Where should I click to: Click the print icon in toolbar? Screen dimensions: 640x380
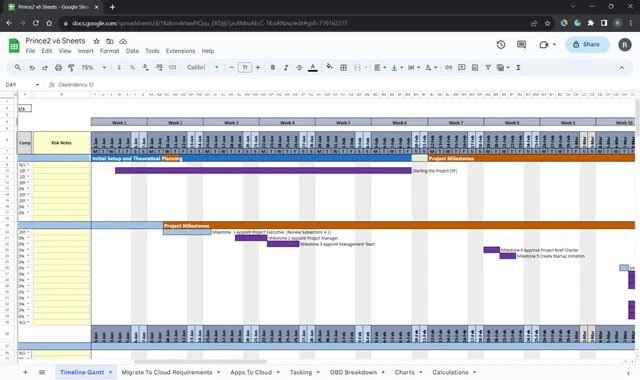pos(58,67)
